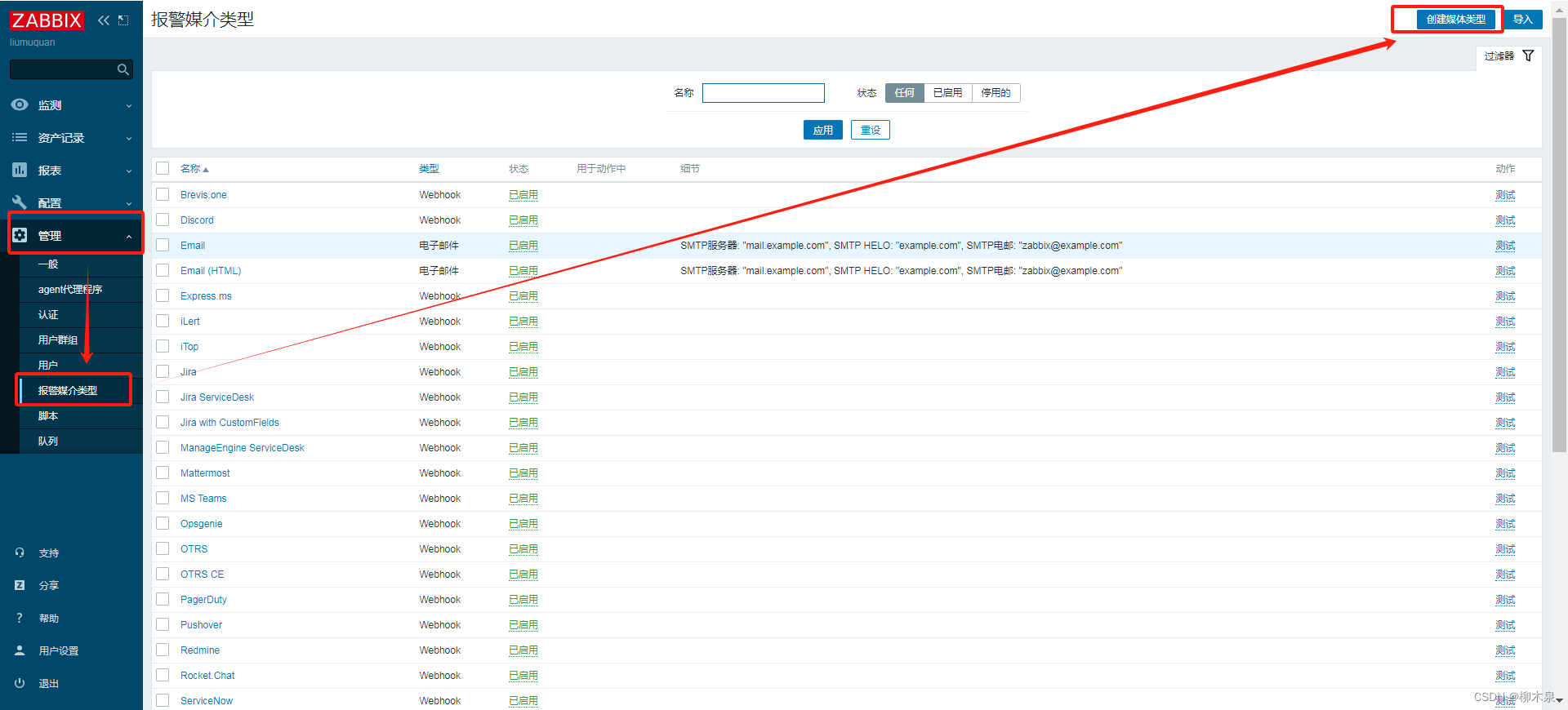The image size is (1568, 710).
Task: Open the Redmine media type link
Action: (200, 650)
